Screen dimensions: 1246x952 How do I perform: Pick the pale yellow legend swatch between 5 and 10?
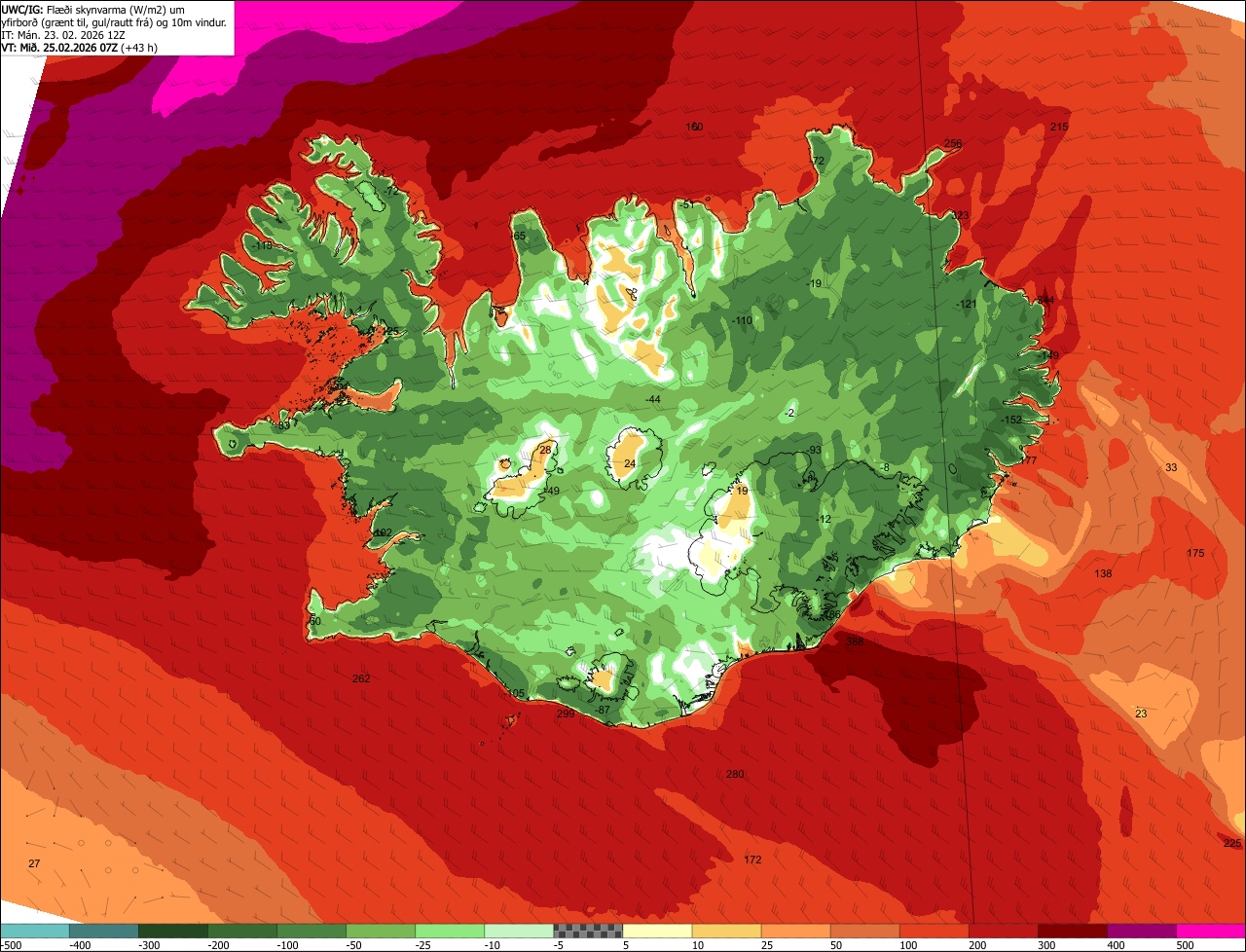(657, 931)
